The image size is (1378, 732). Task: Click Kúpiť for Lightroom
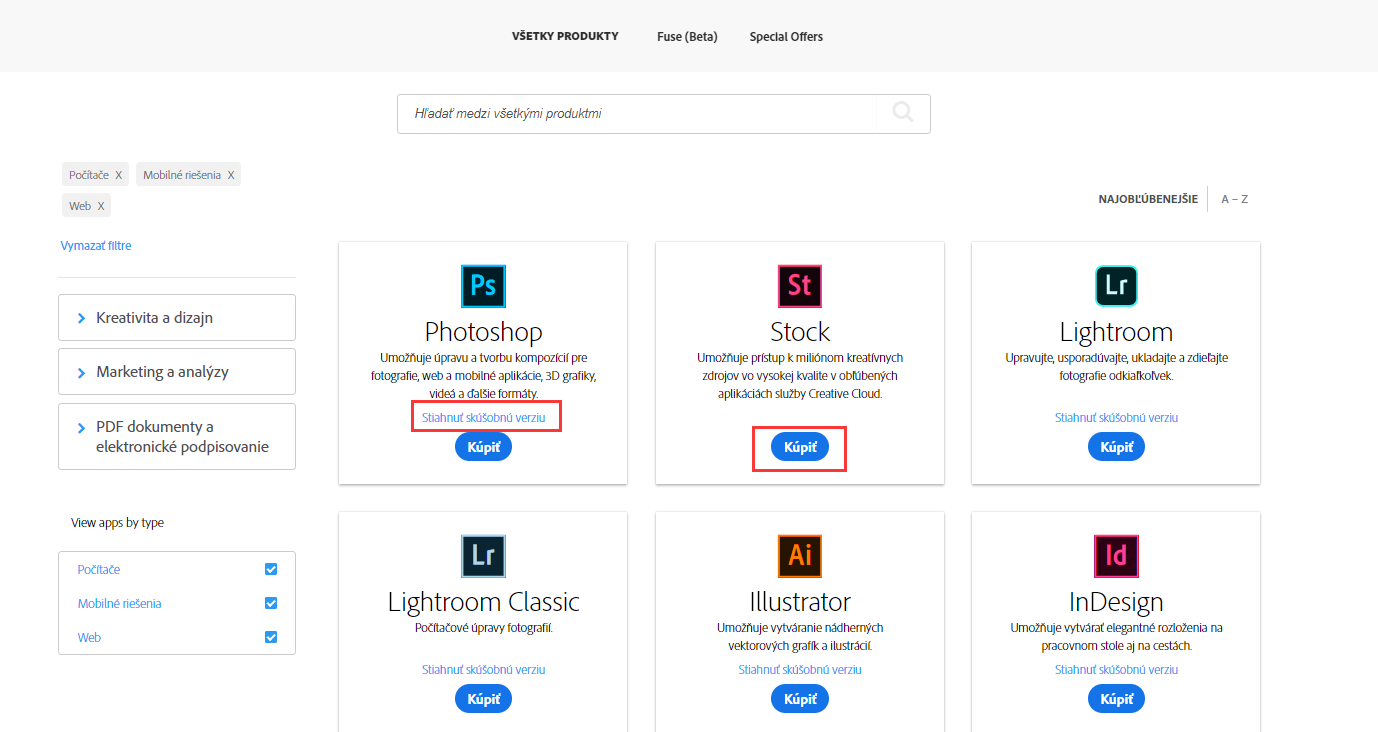click(x=1116, y=446)
